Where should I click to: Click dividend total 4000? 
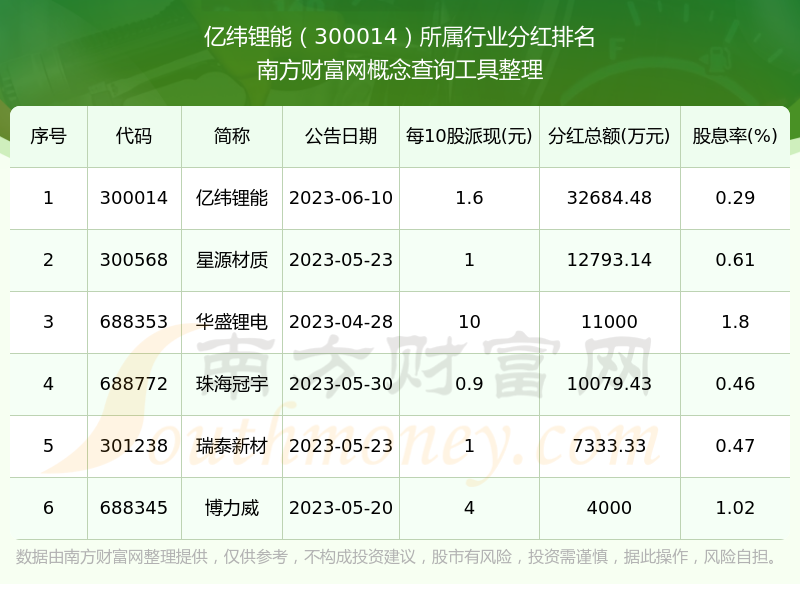tap(609, 508)
